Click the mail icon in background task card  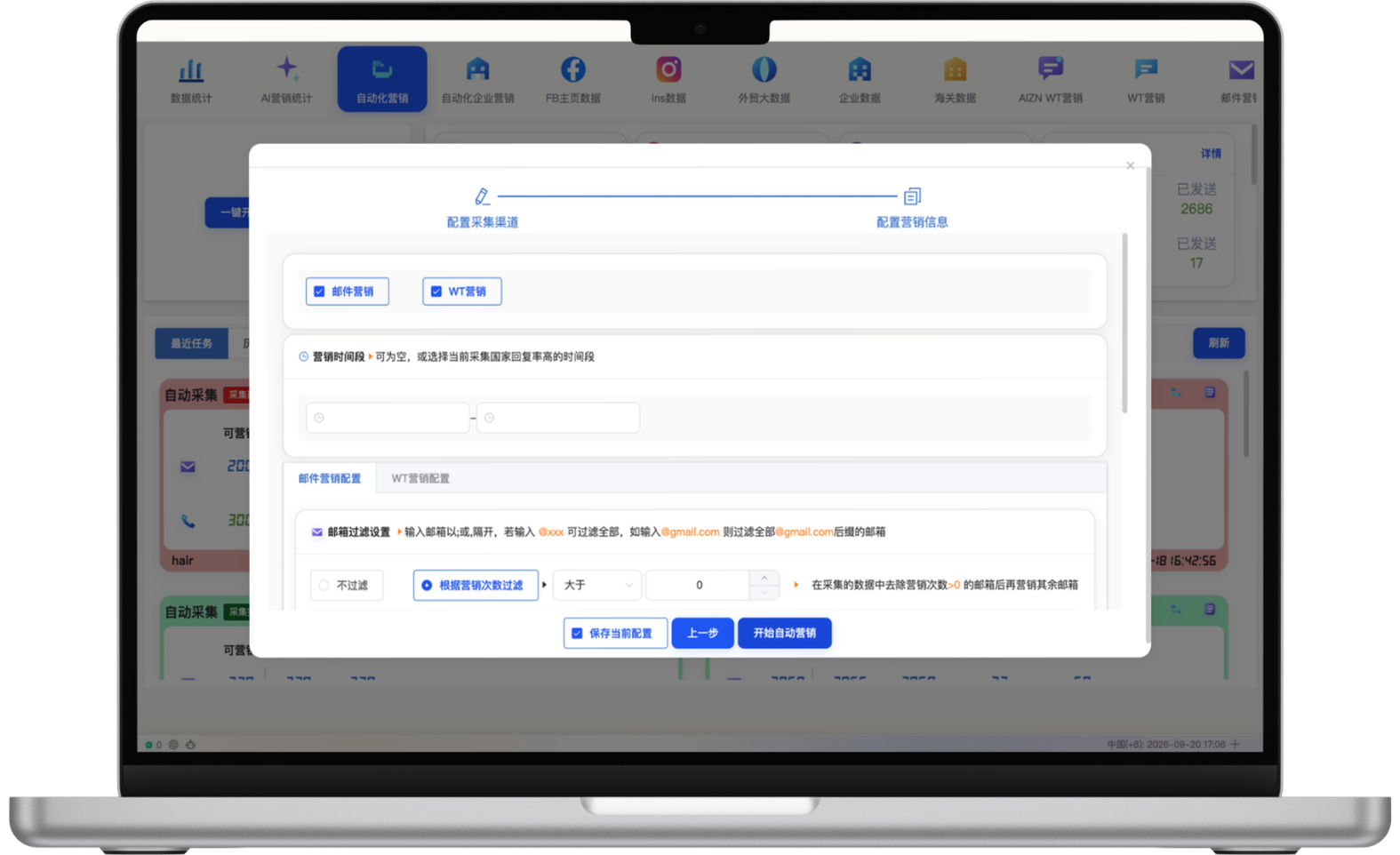[x=188, y=467]
